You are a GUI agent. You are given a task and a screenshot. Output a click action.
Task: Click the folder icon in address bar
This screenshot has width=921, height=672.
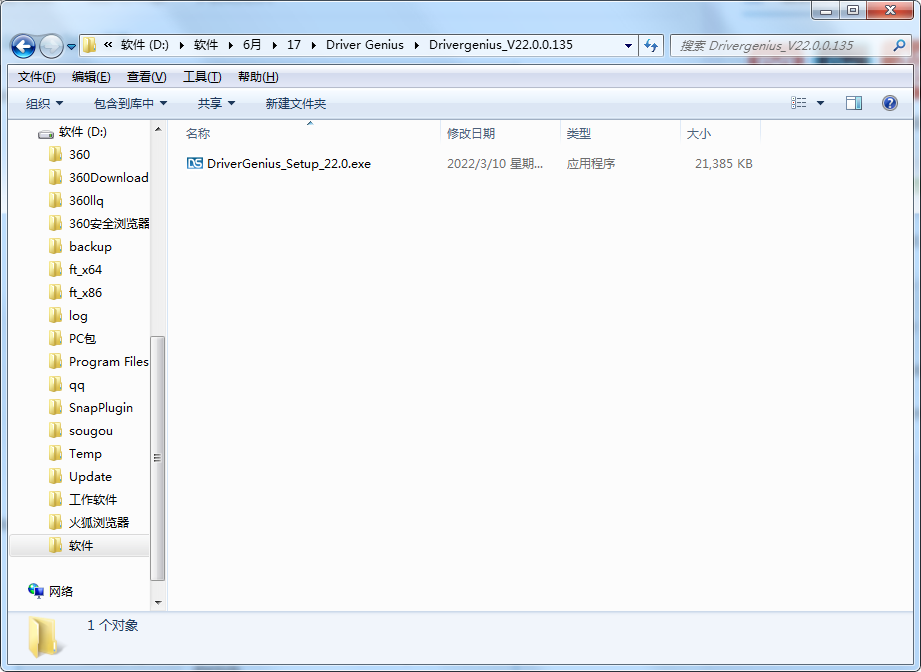pos(89,45)
